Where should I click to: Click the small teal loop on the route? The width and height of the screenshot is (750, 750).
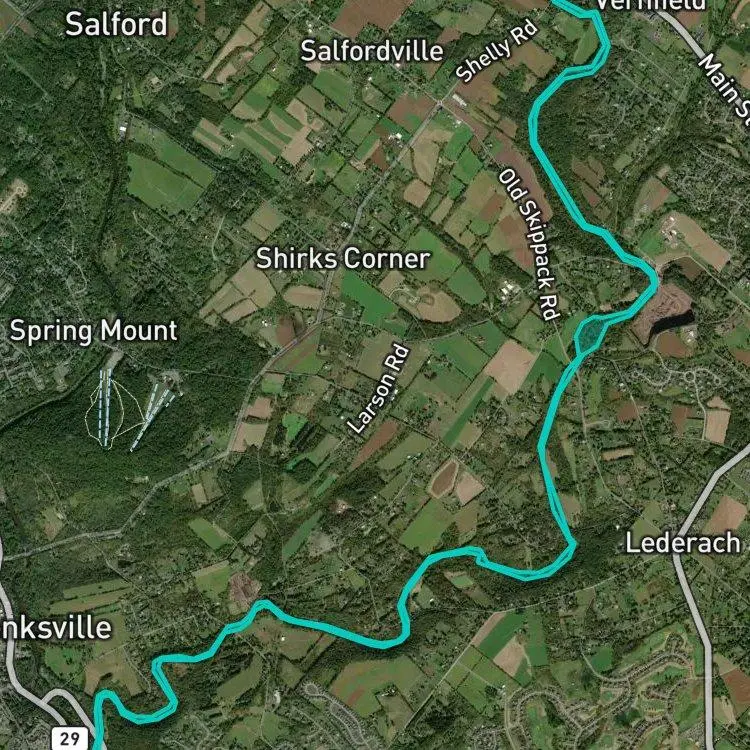(591, 334)
